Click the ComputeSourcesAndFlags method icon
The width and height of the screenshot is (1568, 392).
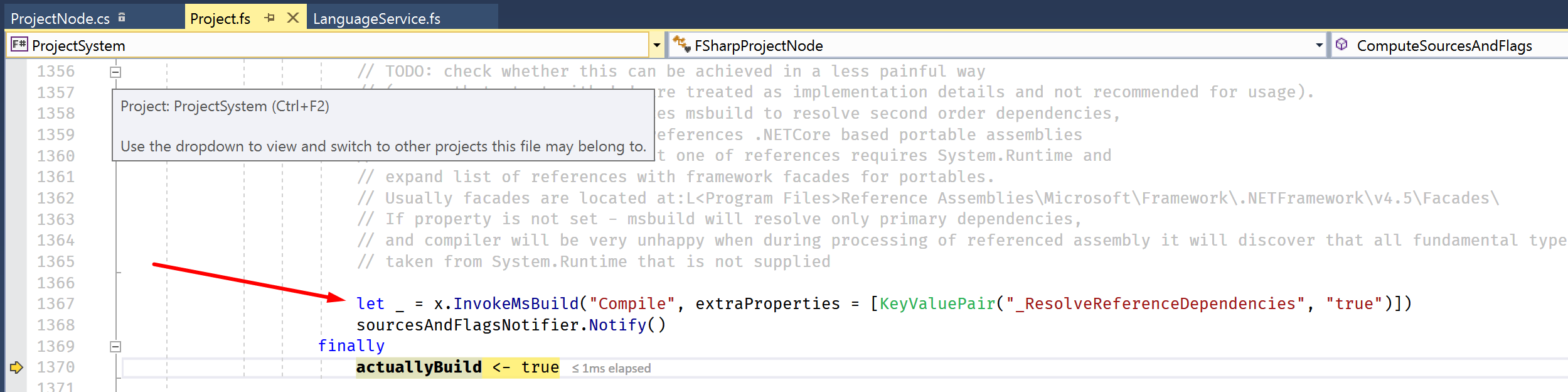1341,45
